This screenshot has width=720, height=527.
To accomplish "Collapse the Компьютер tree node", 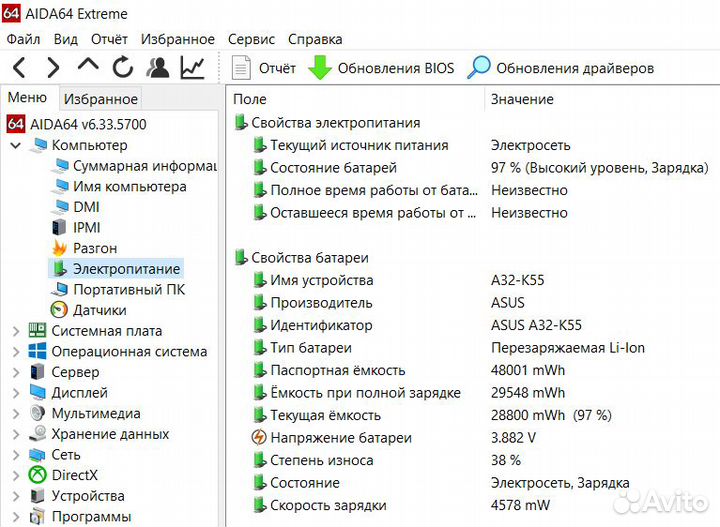I will point(16,146).
